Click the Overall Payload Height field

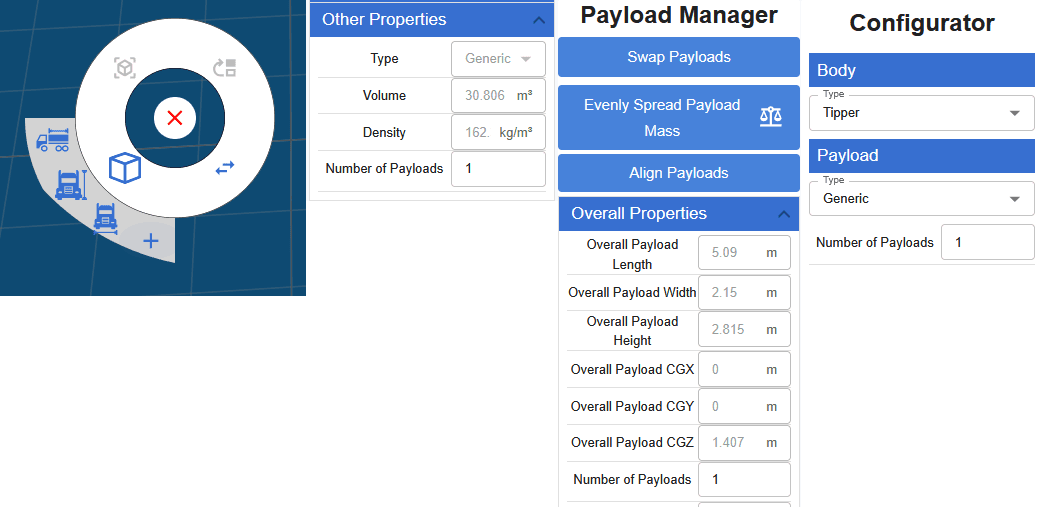coord(744,329)
